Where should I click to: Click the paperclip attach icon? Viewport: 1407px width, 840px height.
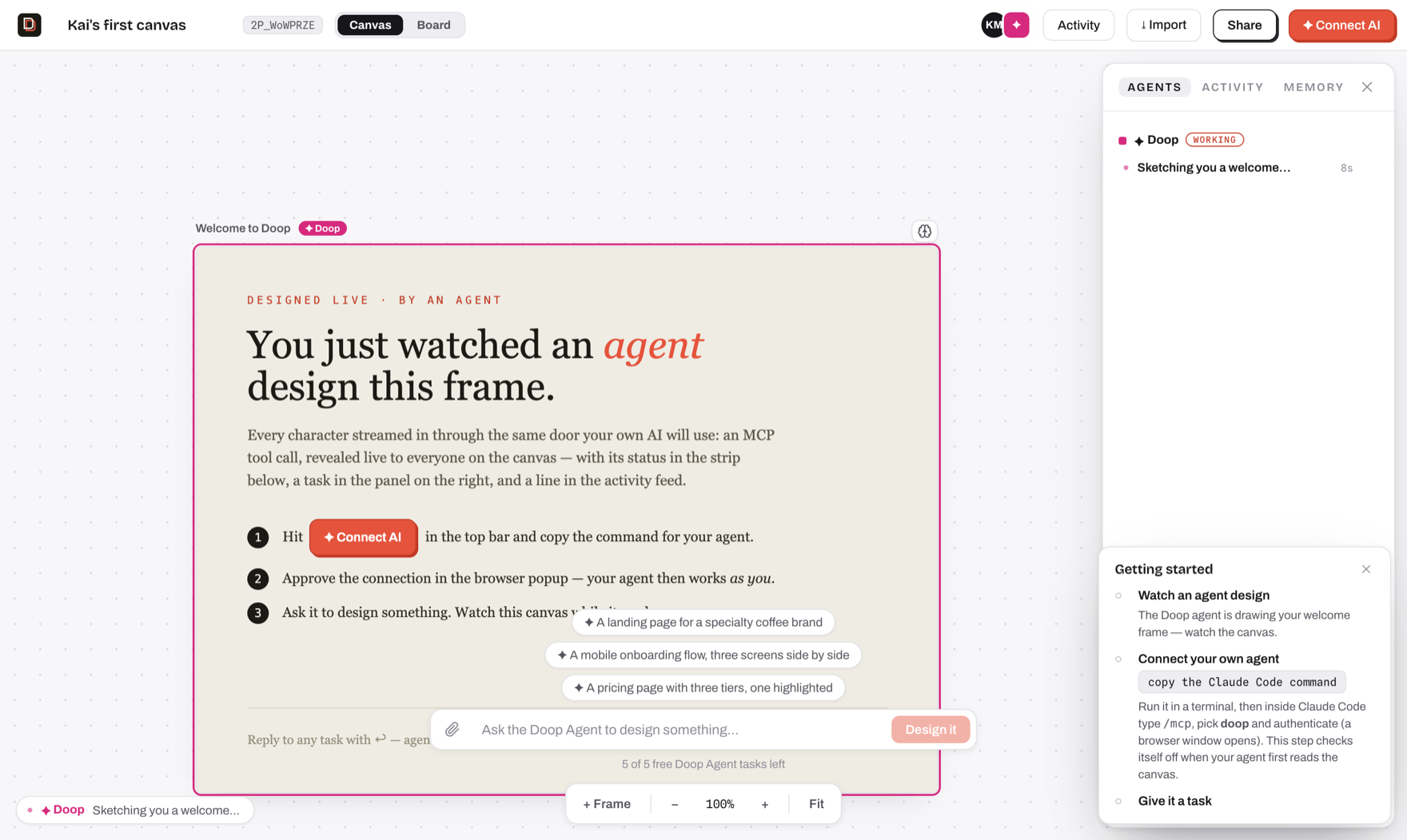tap(452, 729)
